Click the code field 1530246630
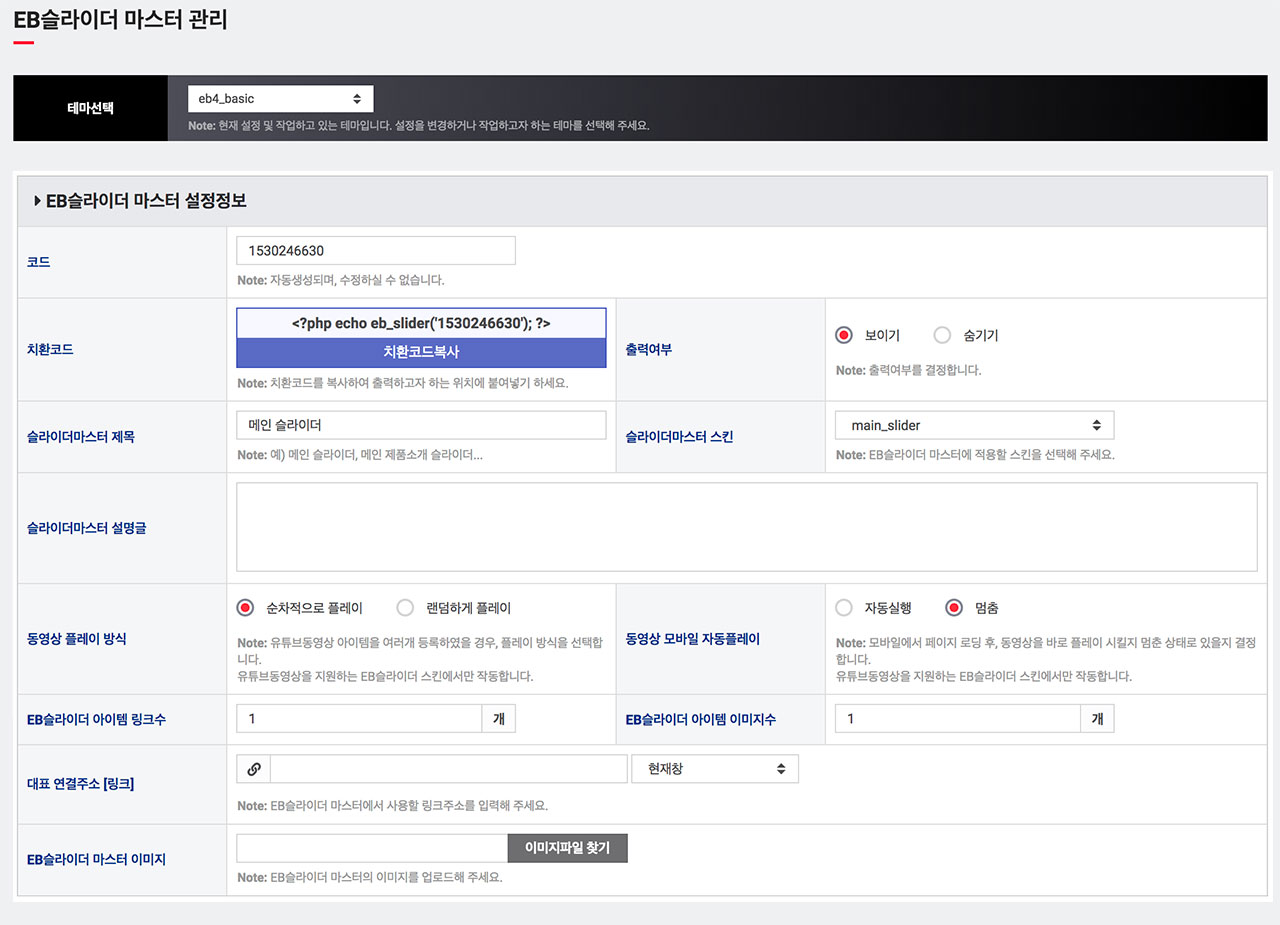1280x925 pixels. pos(376,251)
